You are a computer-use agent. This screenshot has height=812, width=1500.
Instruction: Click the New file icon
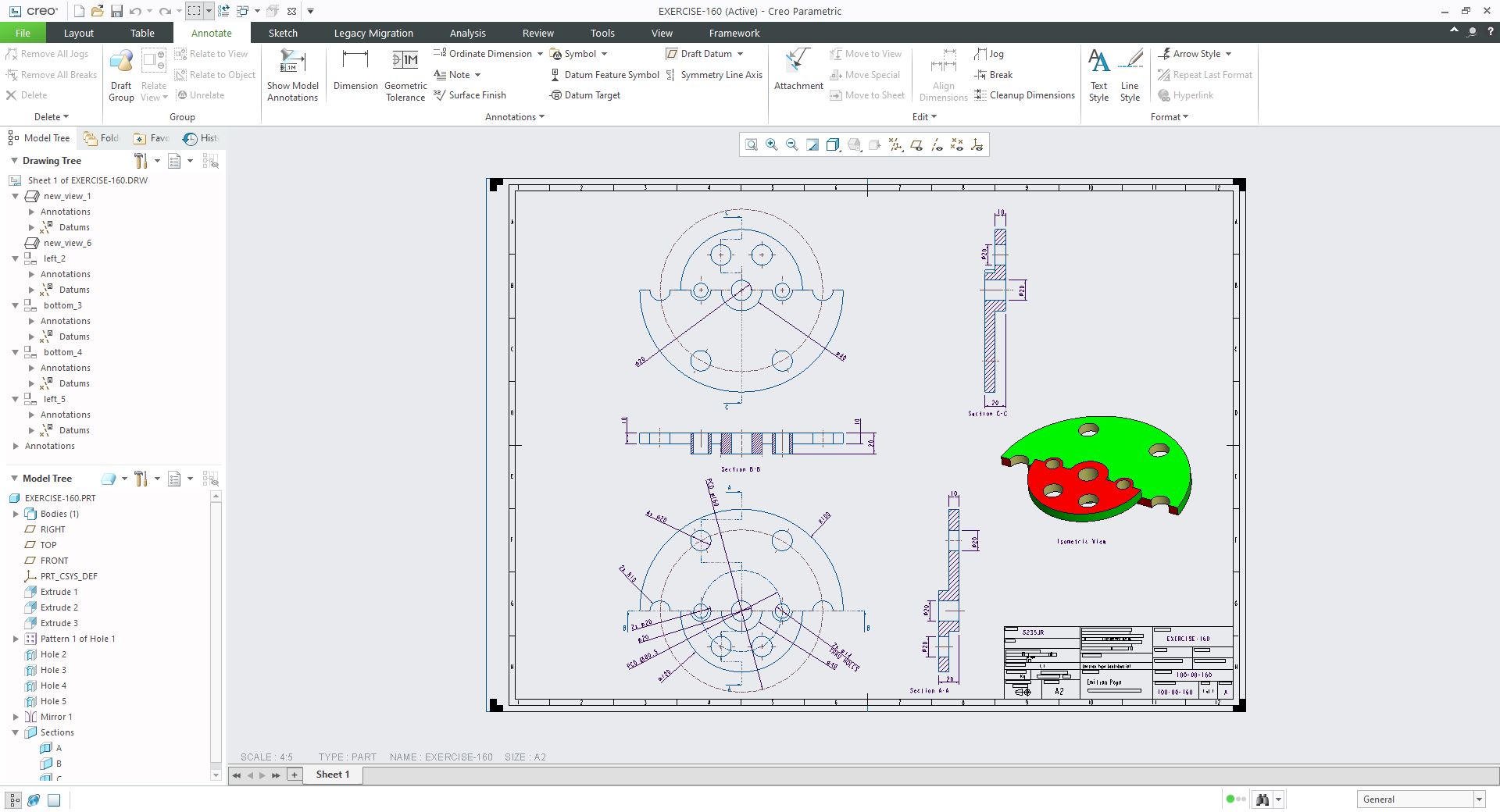[79, 11]
